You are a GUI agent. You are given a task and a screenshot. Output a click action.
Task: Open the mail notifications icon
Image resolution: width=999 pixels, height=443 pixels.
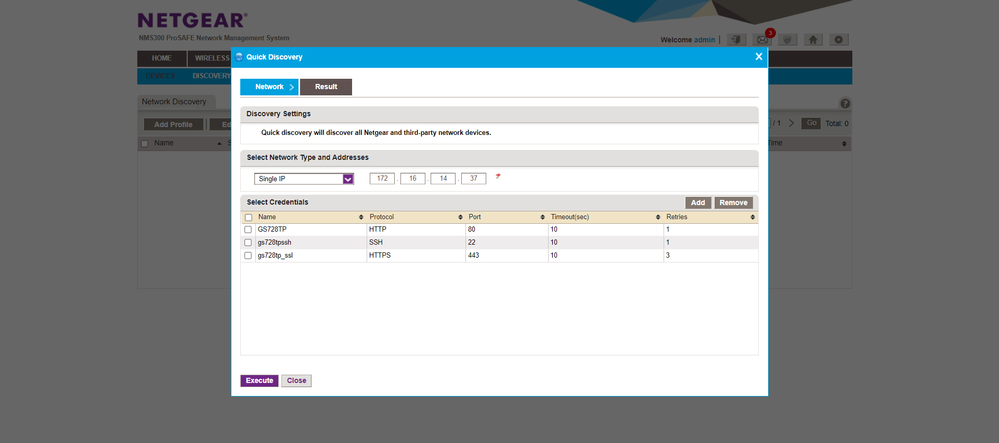[763, 40]
